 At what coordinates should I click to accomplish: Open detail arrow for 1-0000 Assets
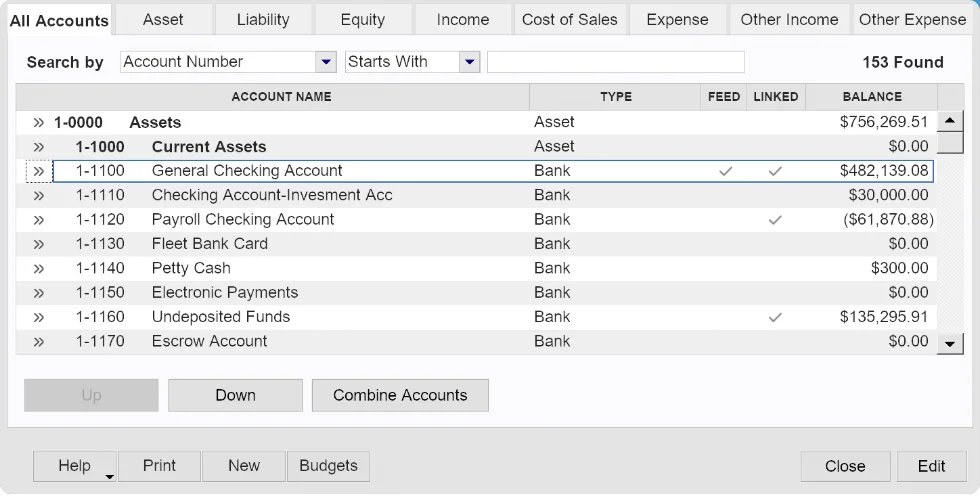tap(39, 122)
